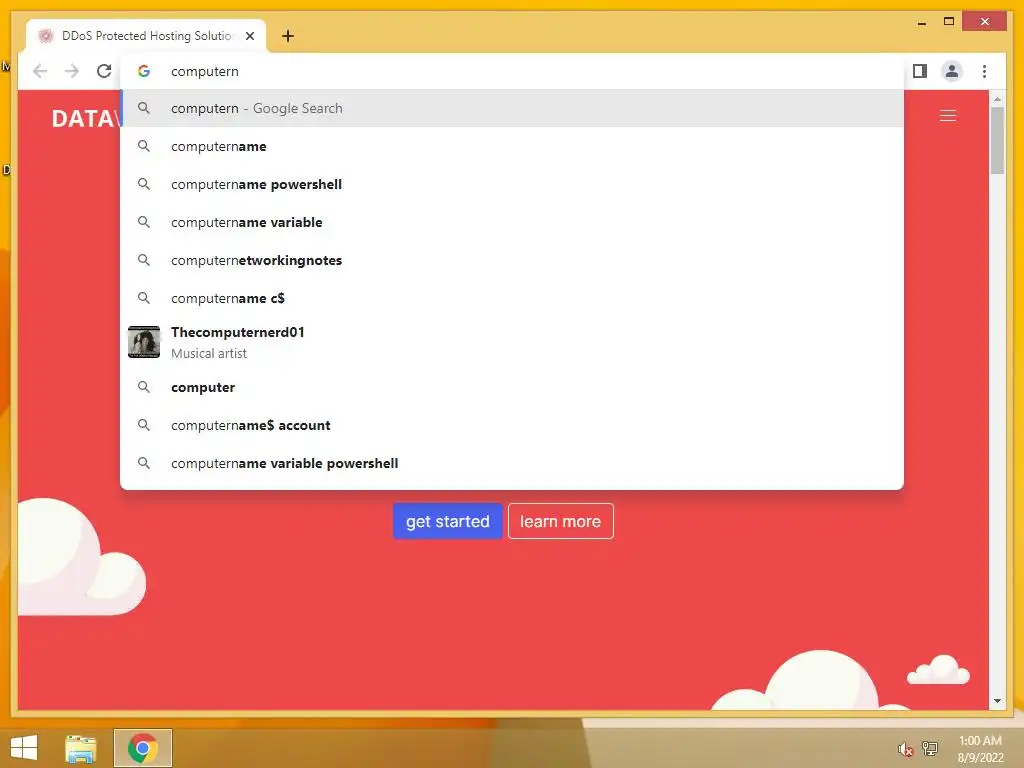Viewport: 1024px width, 768px height.
Task: Click the scrollbar down arrow
Action: click(997, 701)
